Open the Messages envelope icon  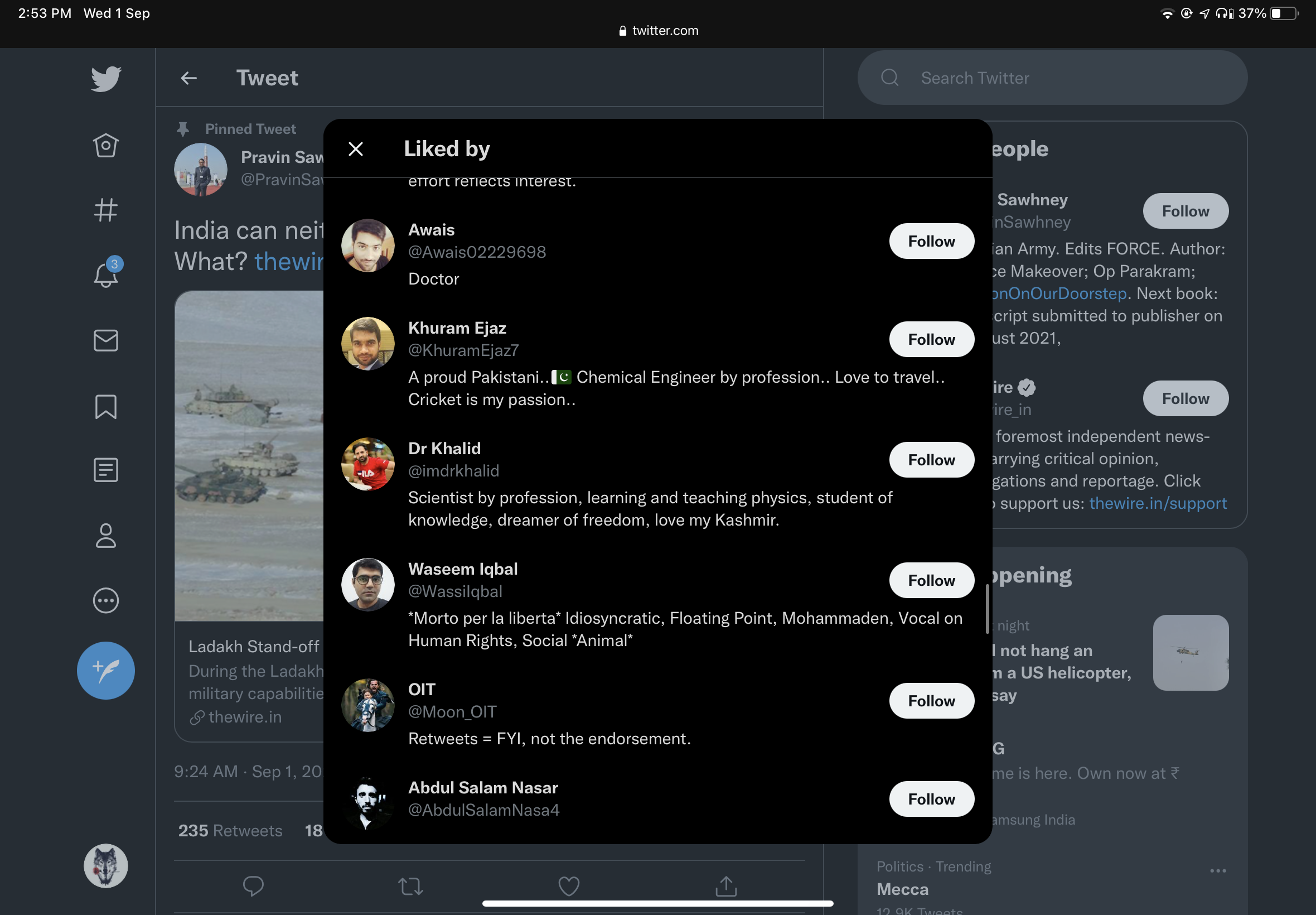point(106,340)
